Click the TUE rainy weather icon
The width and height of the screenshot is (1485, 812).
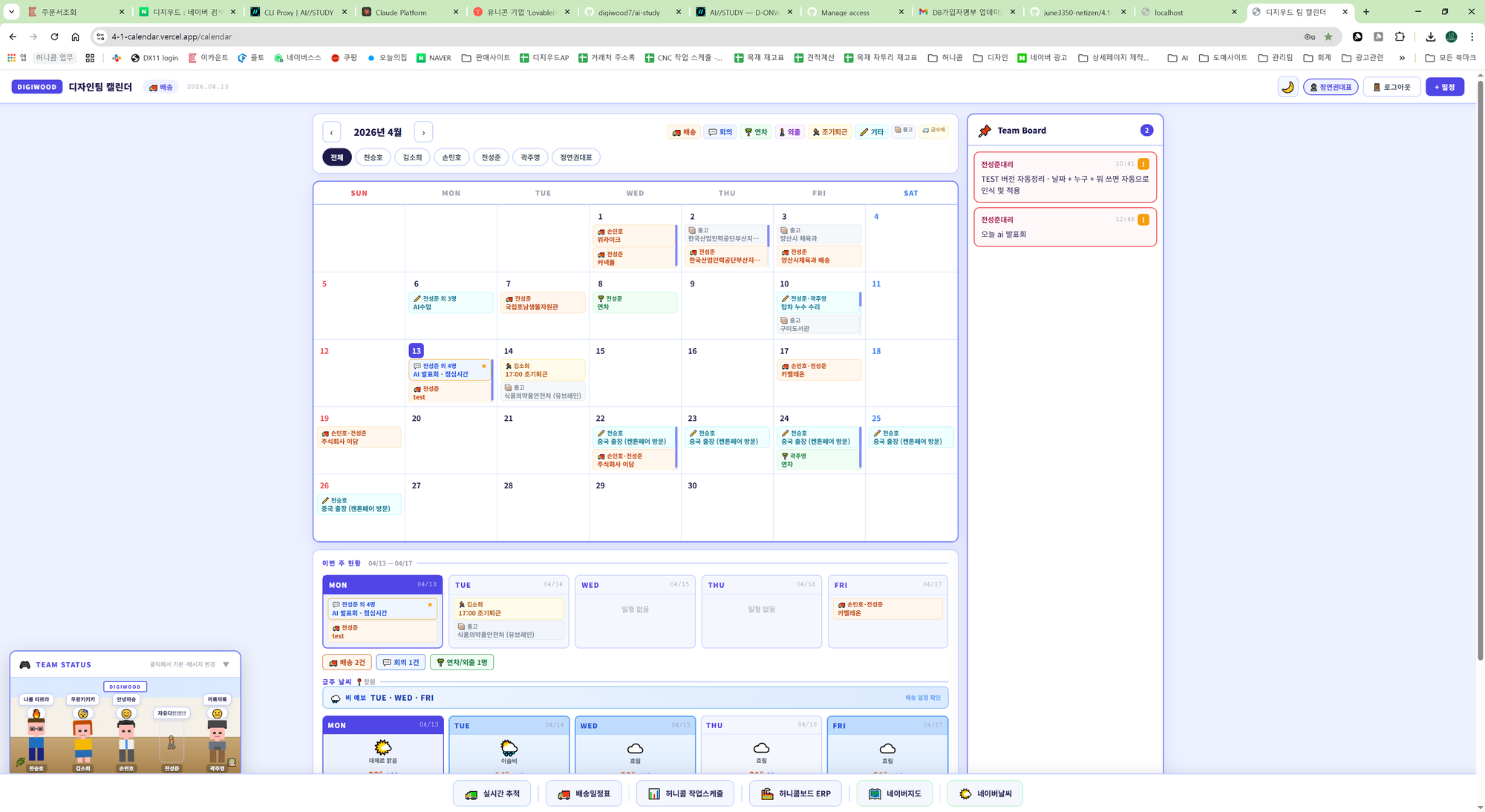click(509, 747)
